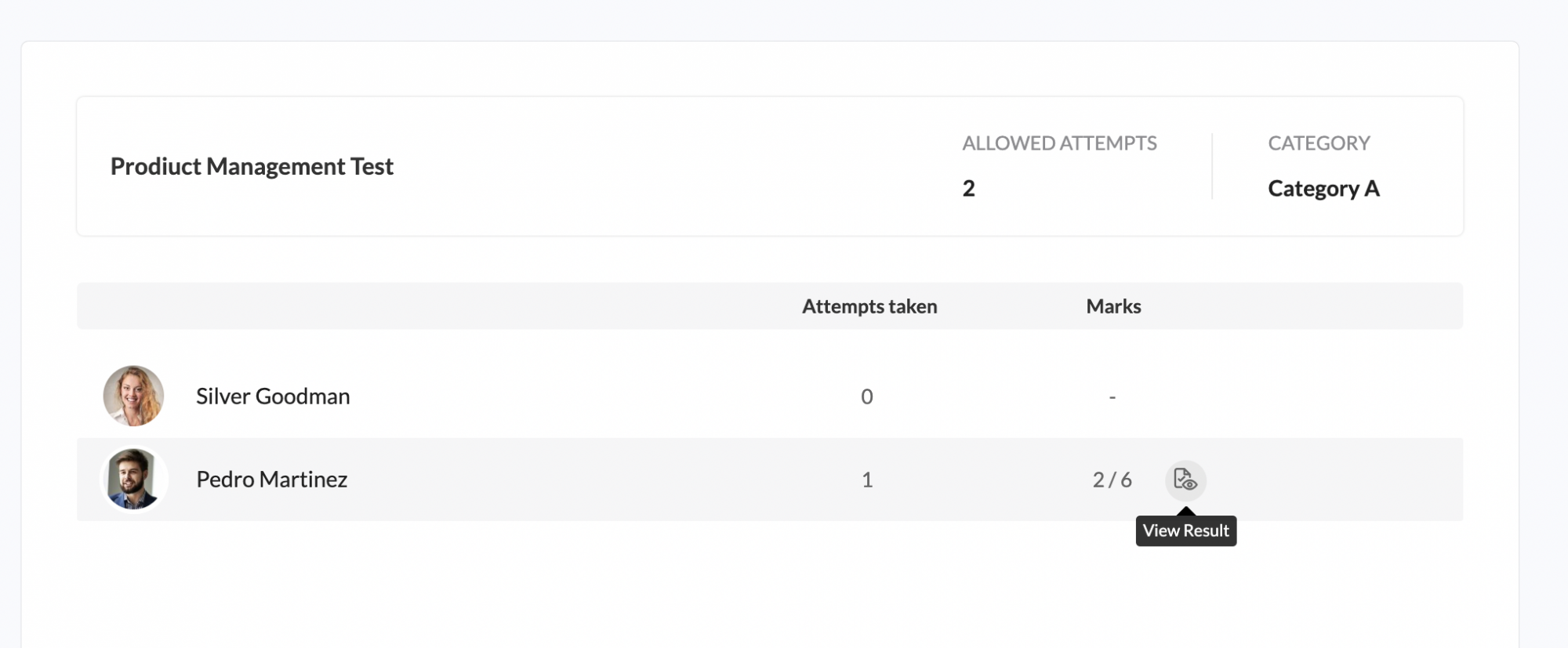The height and width of the screenshot is (648, 1568).
Task: Click the dash in Silver Goodman's marks
Action: click(x=1112, y=397)
